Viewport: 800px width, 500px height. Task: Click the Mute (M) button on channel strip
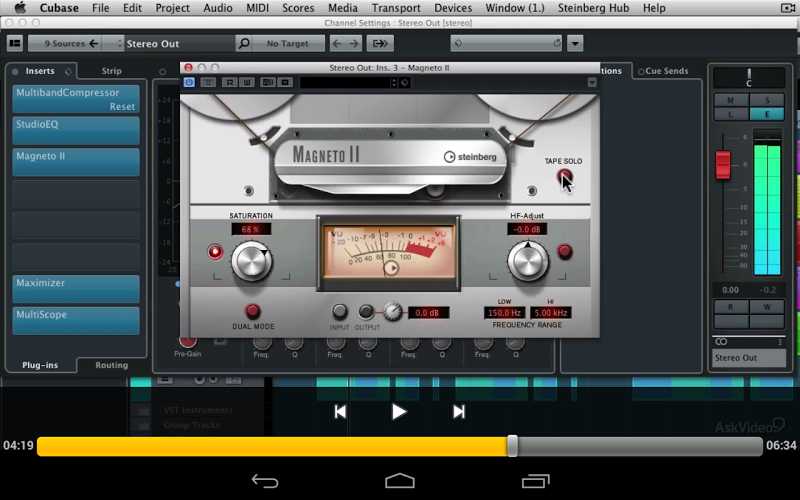tap(731, 100)
